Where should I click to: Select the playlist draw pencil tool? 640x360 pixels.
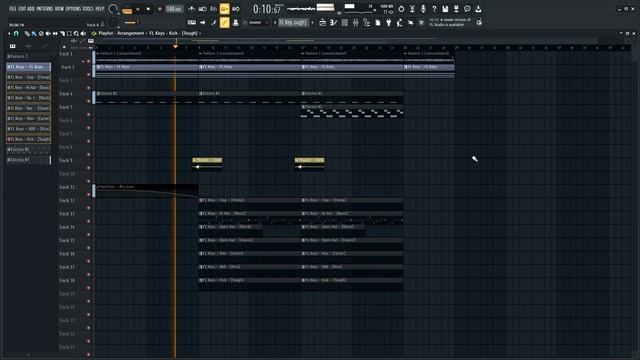point(27,33)
